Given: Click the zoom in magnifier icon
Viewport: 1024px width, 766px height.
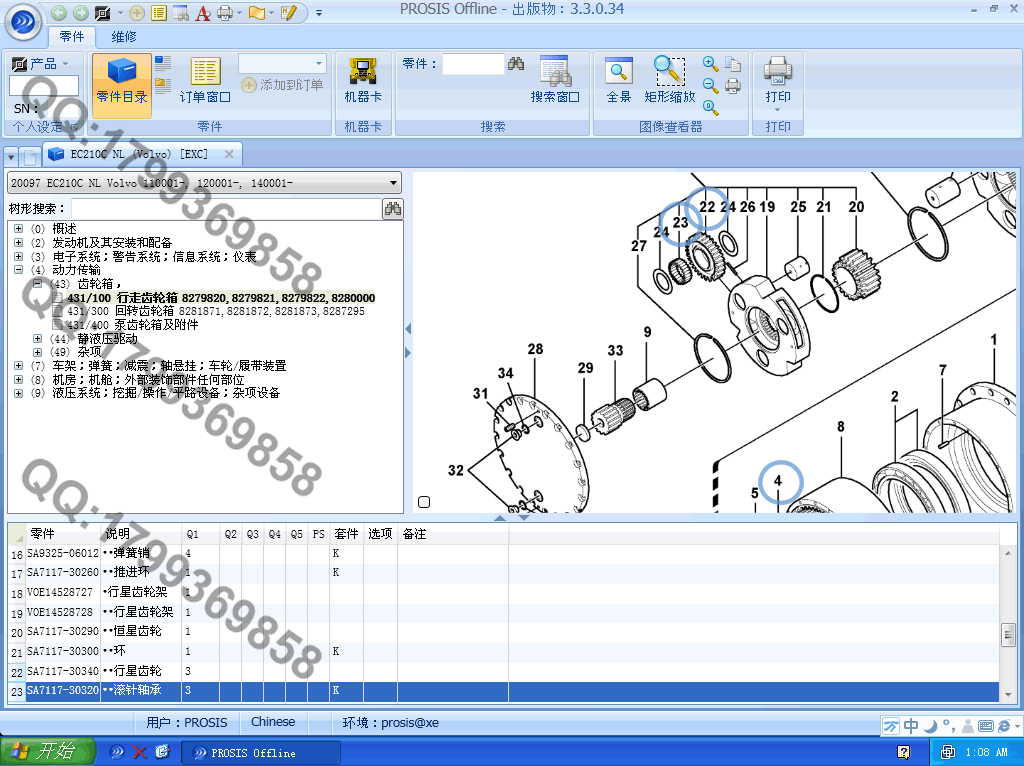Looking at the screenshot, I should point(711,63).
